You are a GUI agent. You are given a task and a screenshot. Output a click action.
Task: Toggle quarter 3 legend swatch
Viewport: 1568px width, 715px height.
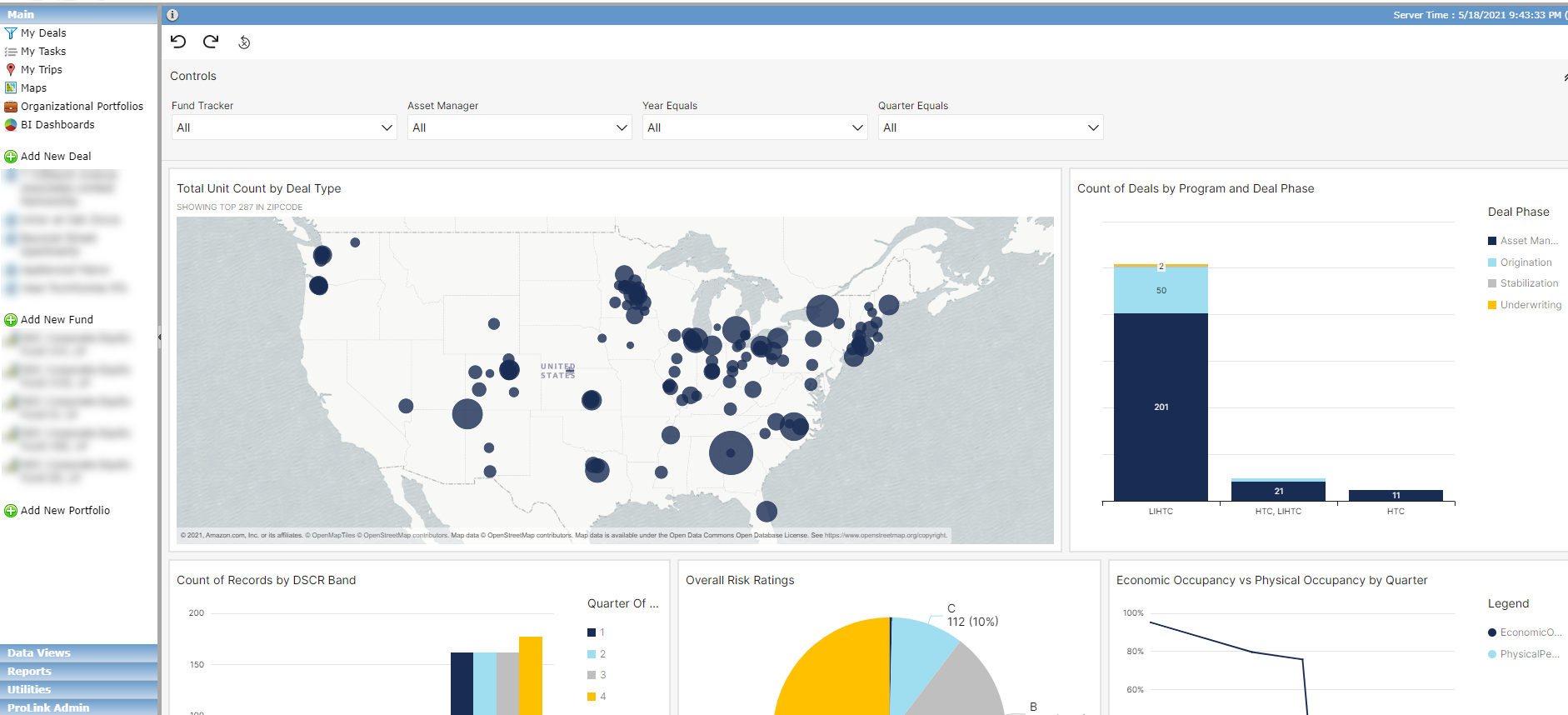(592, 675)
